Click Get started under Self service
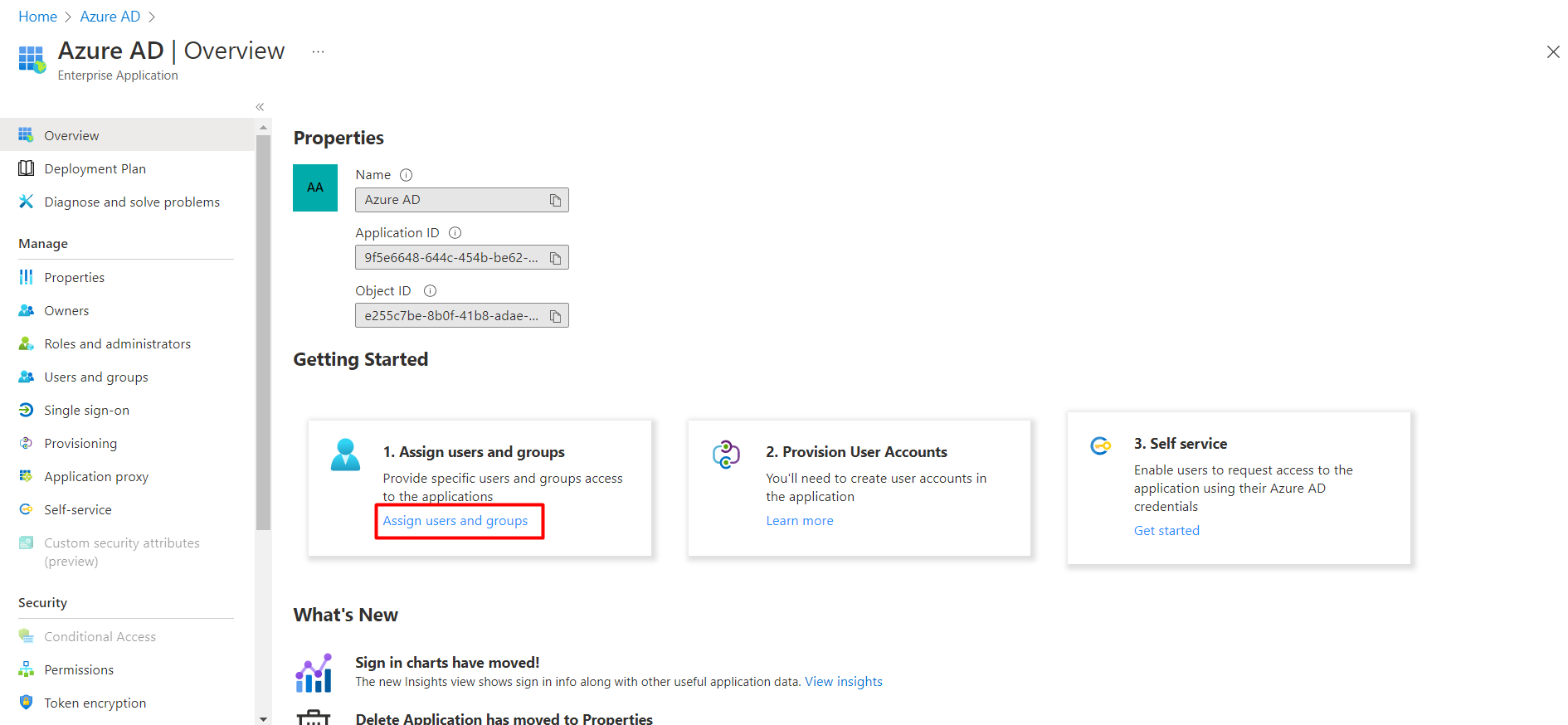This screenshot has width=1568, height=725. [x=1166, y=531]
